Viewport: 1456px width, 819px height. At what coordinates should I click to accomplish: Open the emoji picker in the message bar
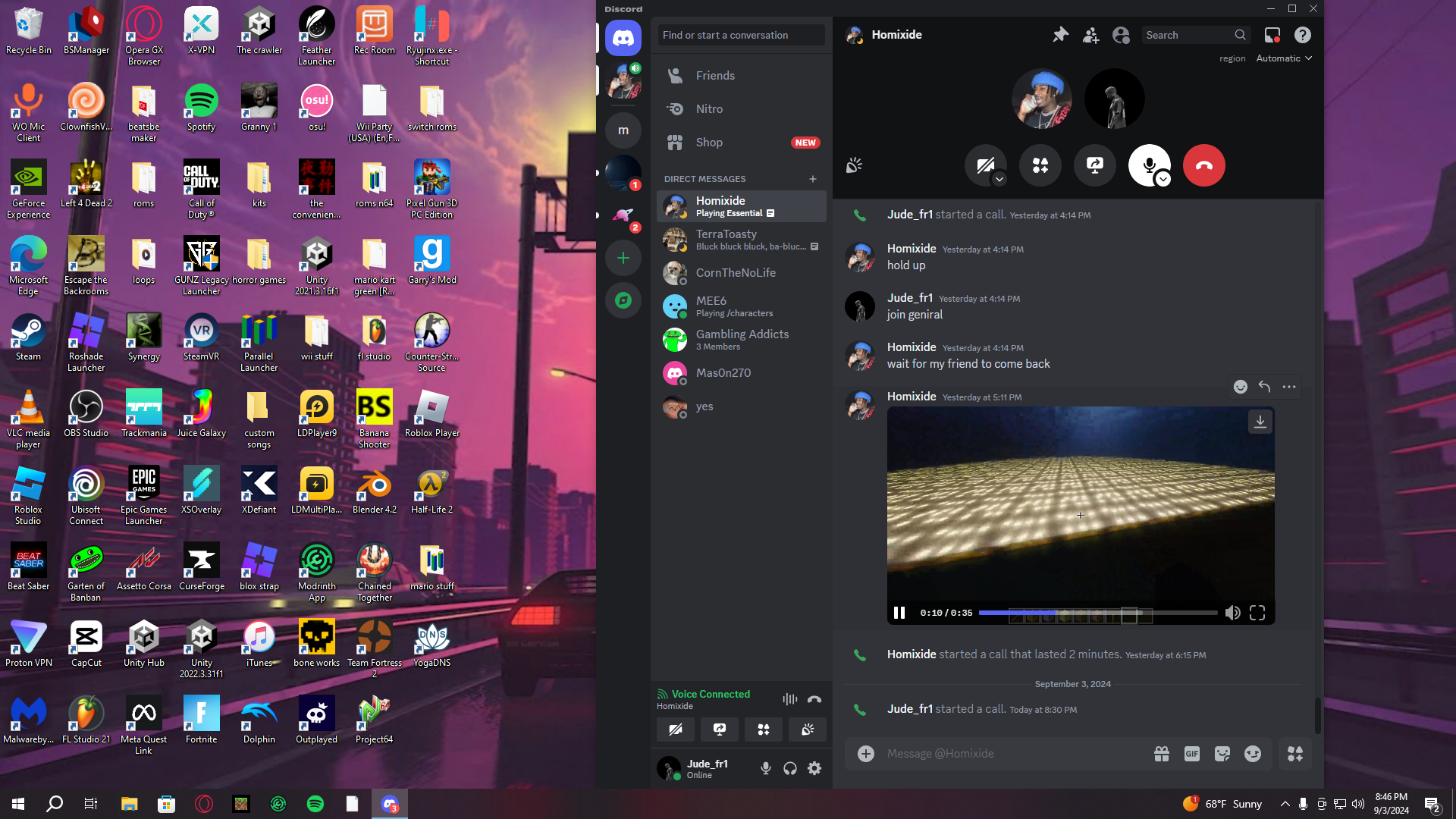click(1252, 754)
